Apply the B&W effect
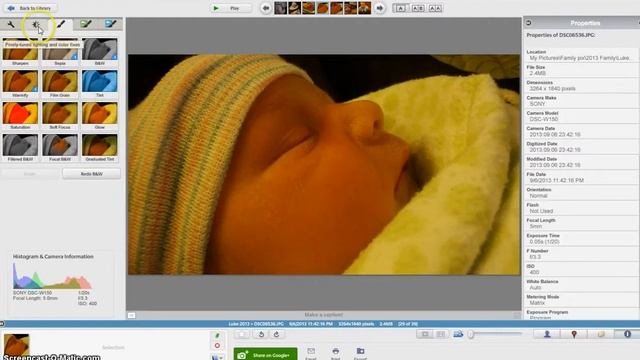Viewport: 640px width, 360px height. point(100,52)
